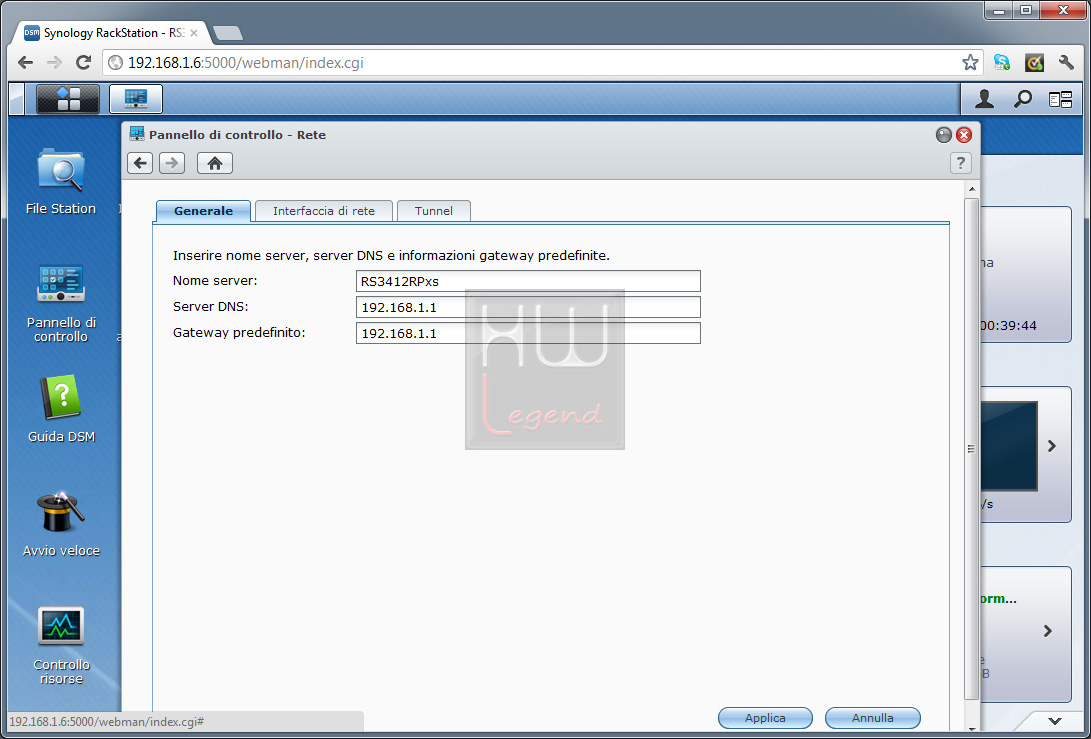Minimize the Pannello di controllo window
Image resolution: width=1091 pixels, height=739 pixels.
(943, 135)
